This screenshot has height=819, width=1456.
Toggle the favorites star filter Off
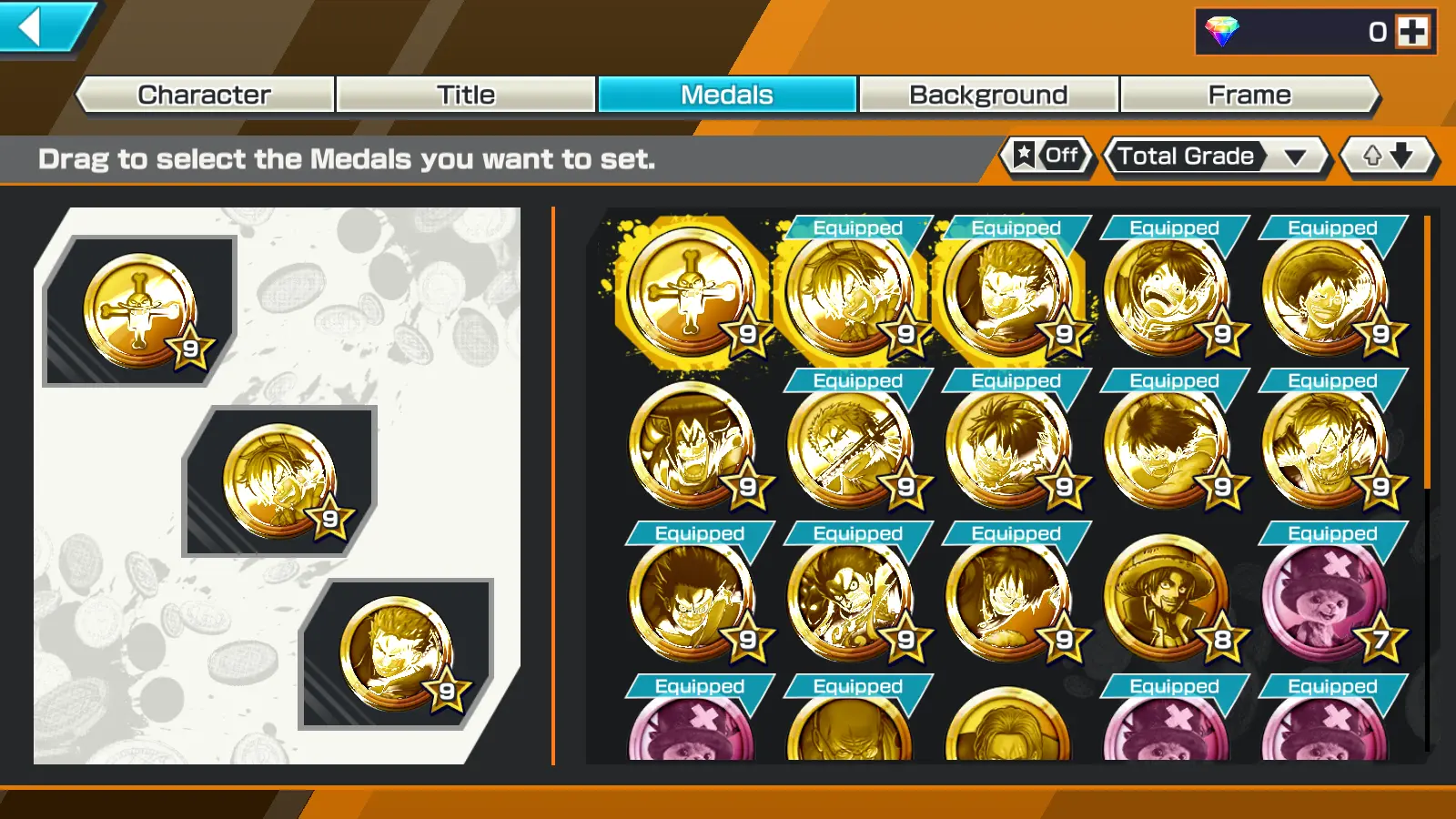(1047, 156)
